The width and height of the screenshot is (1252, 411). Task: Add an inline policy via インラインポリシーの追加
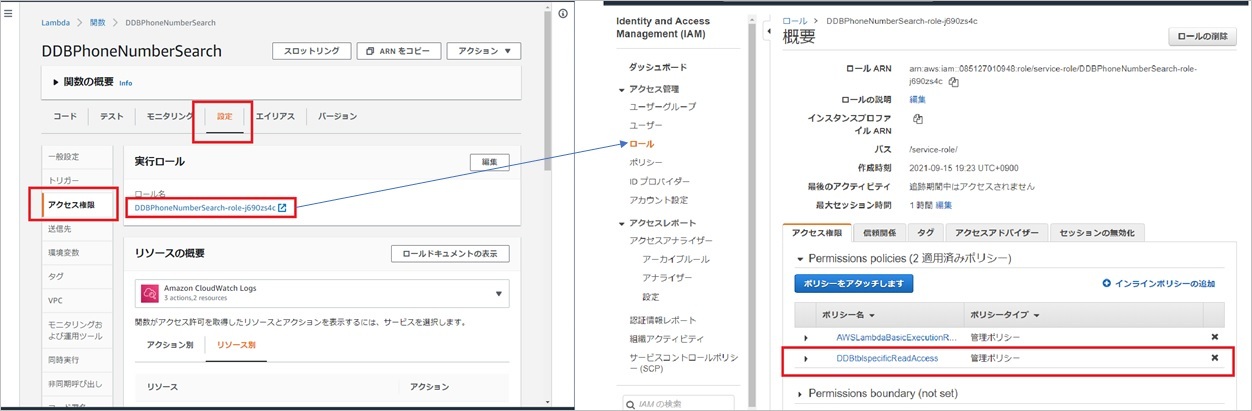point(1159,284)
